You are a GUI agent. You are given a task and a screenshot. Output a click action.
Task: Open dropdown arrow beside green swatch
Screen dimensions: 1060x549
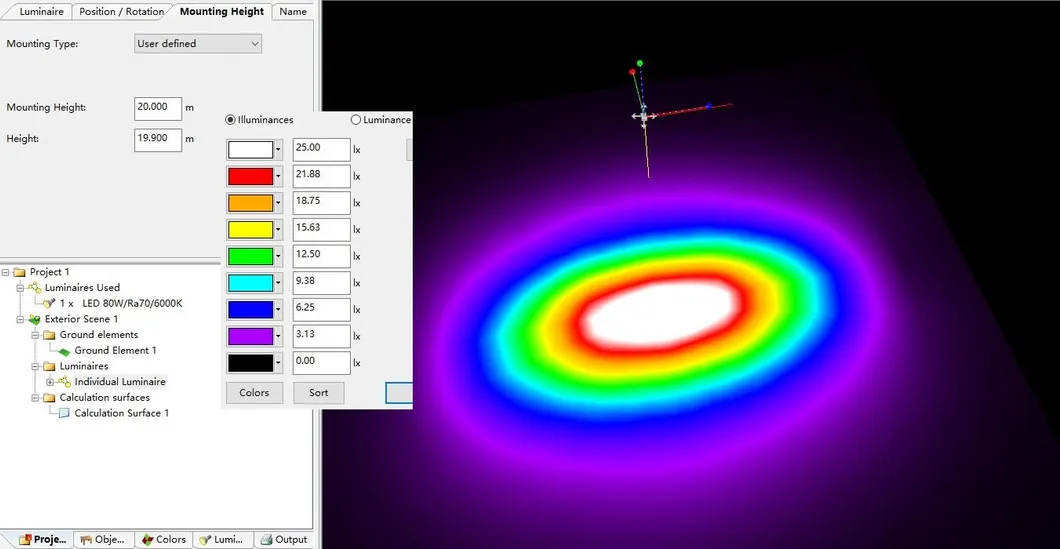(278, 256)
